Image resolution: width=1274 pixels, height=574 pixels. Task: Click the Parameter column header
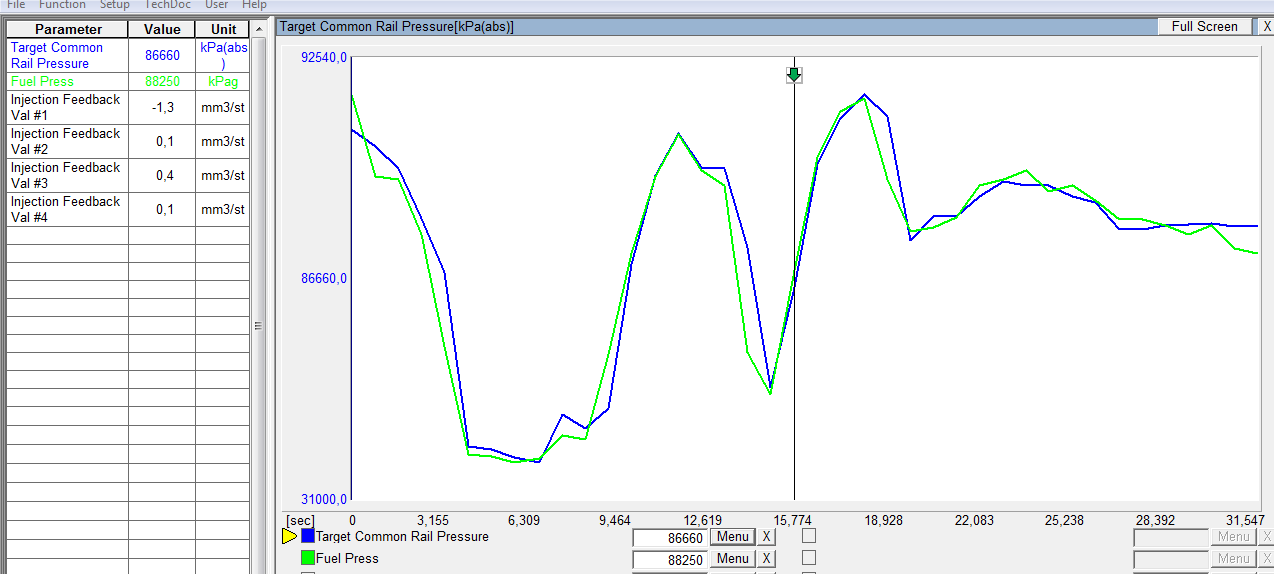(68, 30)
